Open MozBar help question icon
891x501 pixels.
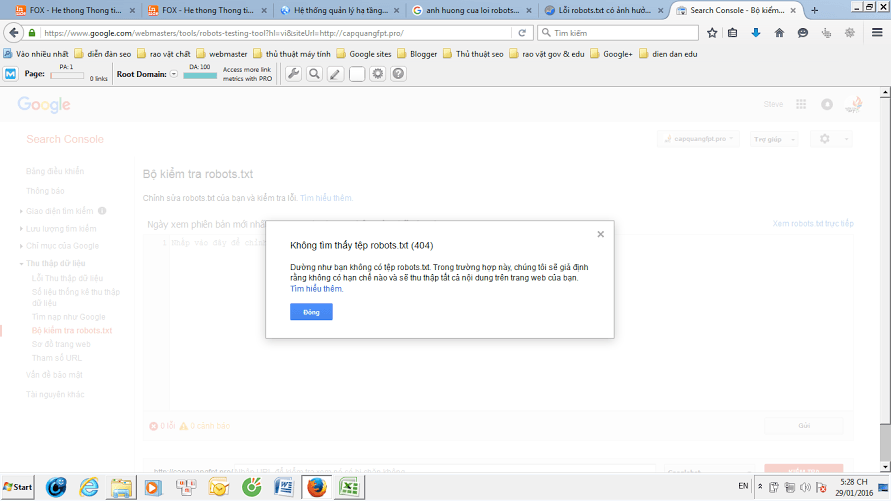pos(398,74)
